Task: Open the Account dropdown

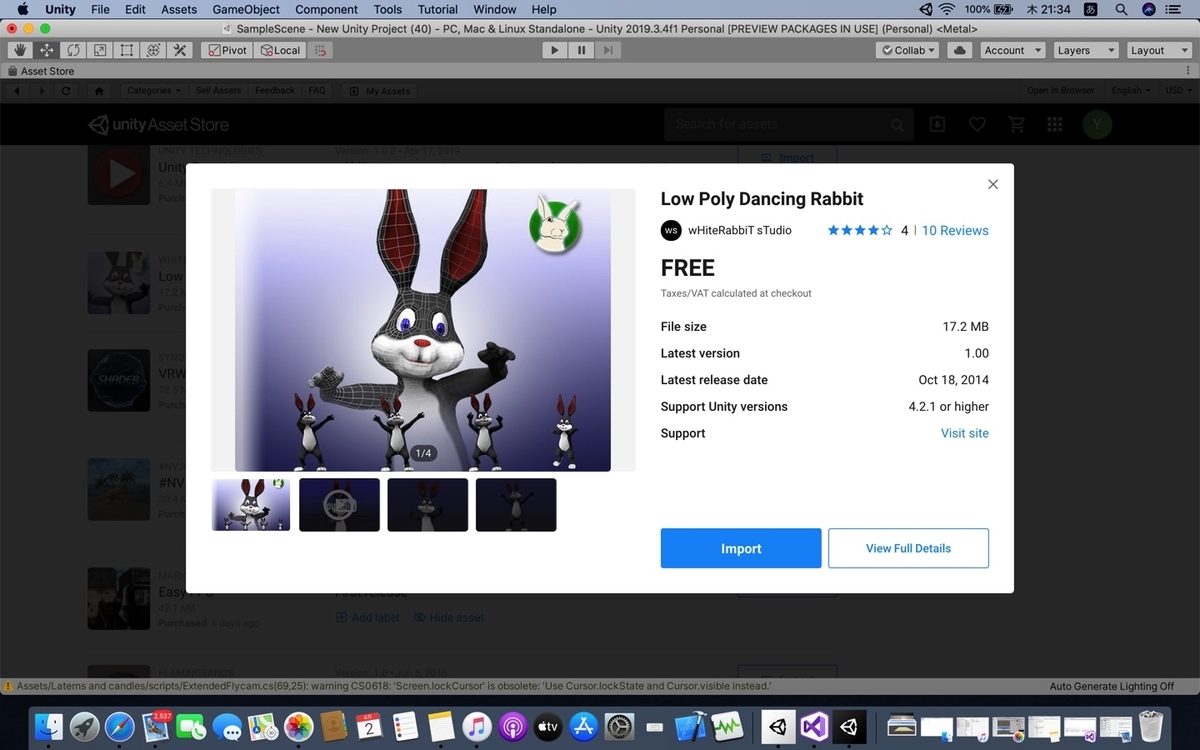Action: click(1011, 50)
